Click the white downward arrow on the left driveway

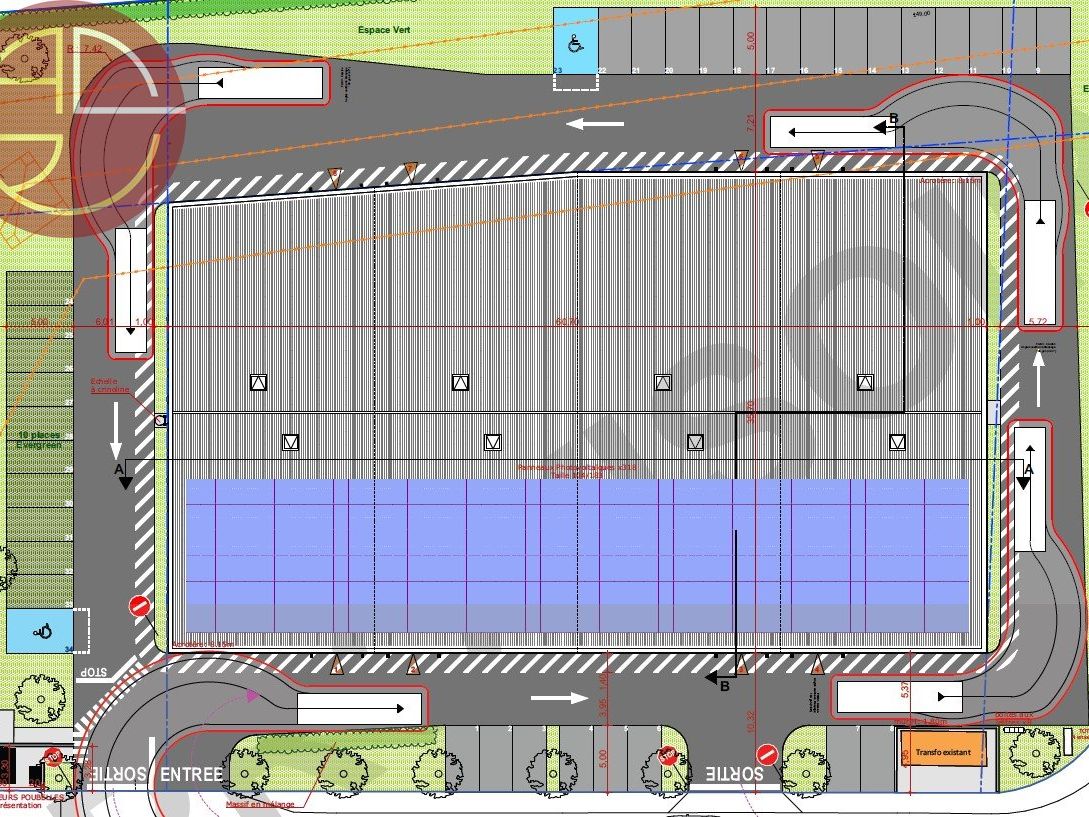pyautogui.click(x=116, y=431)
